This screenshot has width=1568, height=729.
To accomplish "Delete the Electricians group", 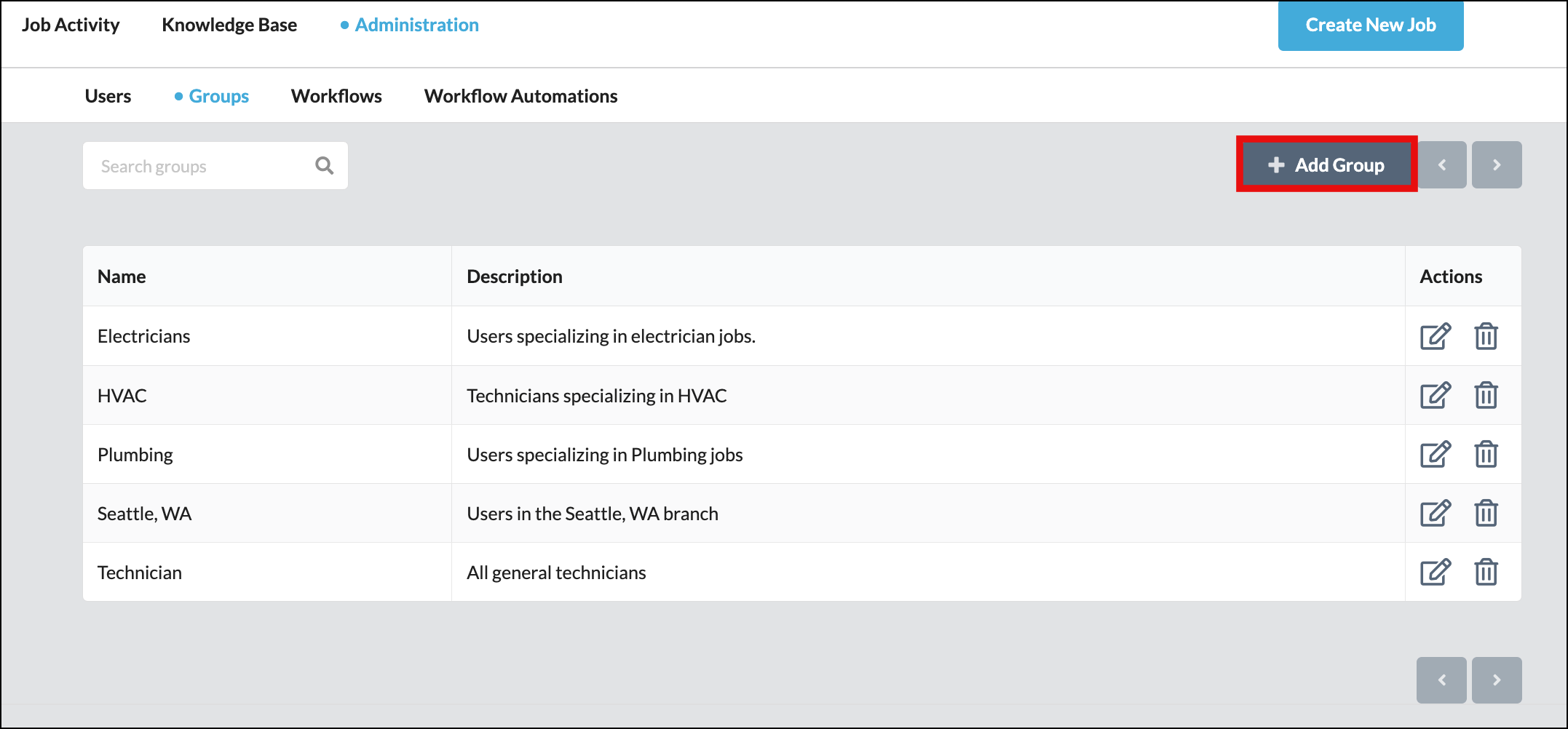I will (x=1486, y=336).
